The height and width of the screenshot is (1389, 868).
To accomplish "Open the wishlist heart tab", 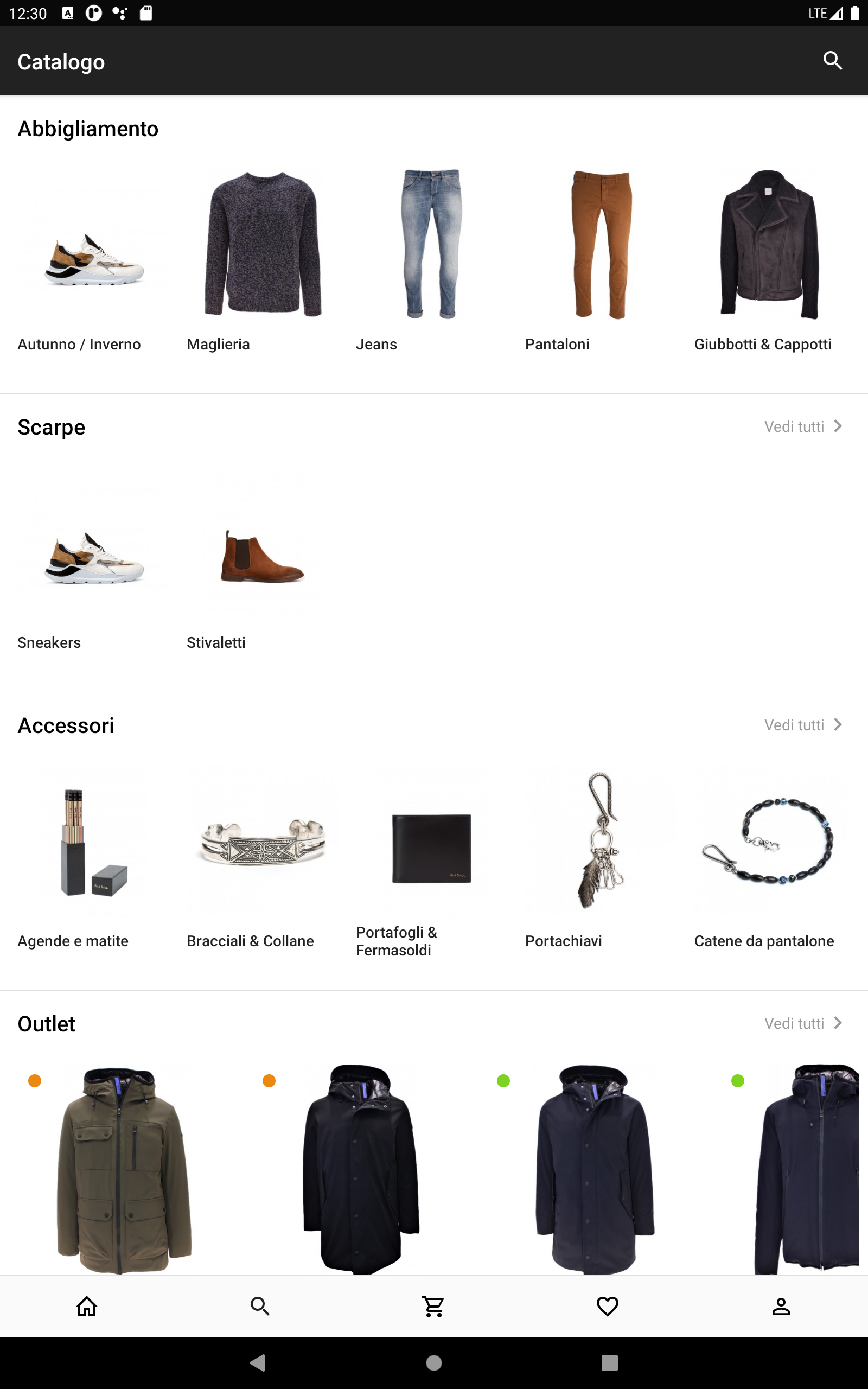I will pyautogui.click(x=608, y=1306).
